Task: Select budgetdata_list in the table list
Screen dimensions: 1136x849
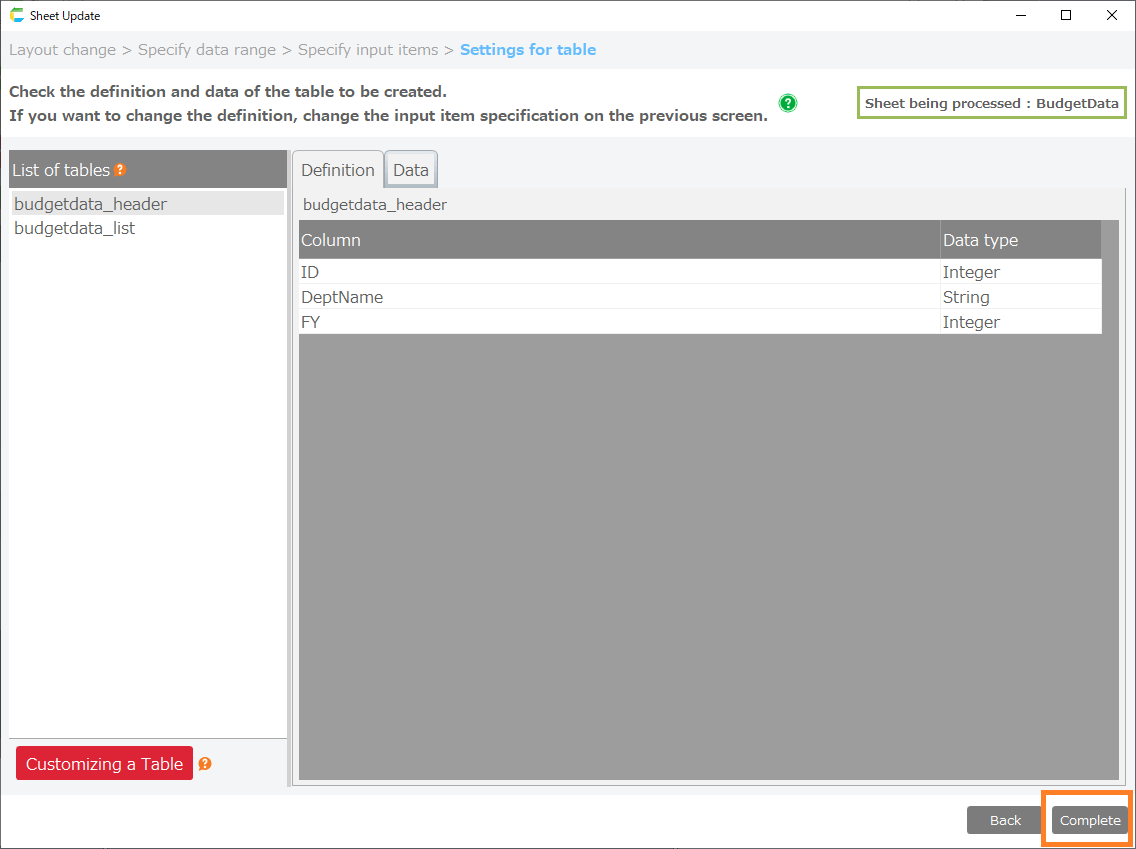Action: (x=75, y=228)
